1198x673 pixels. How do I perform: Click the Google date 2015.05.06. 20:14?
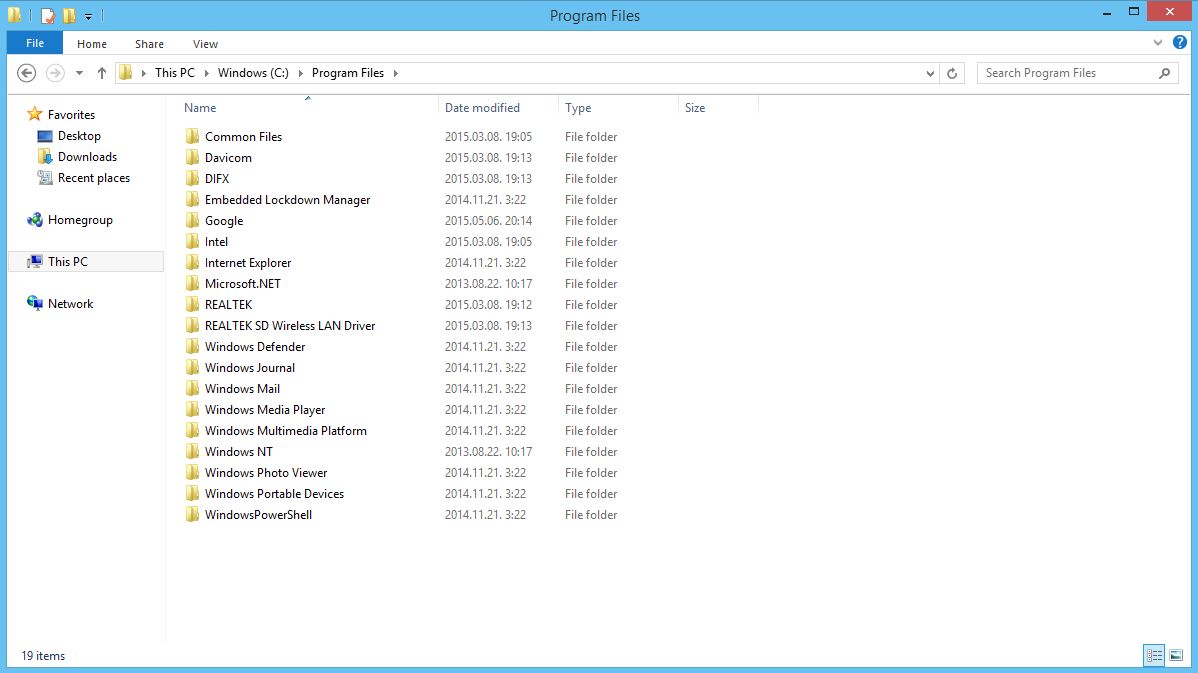[488, 221]
